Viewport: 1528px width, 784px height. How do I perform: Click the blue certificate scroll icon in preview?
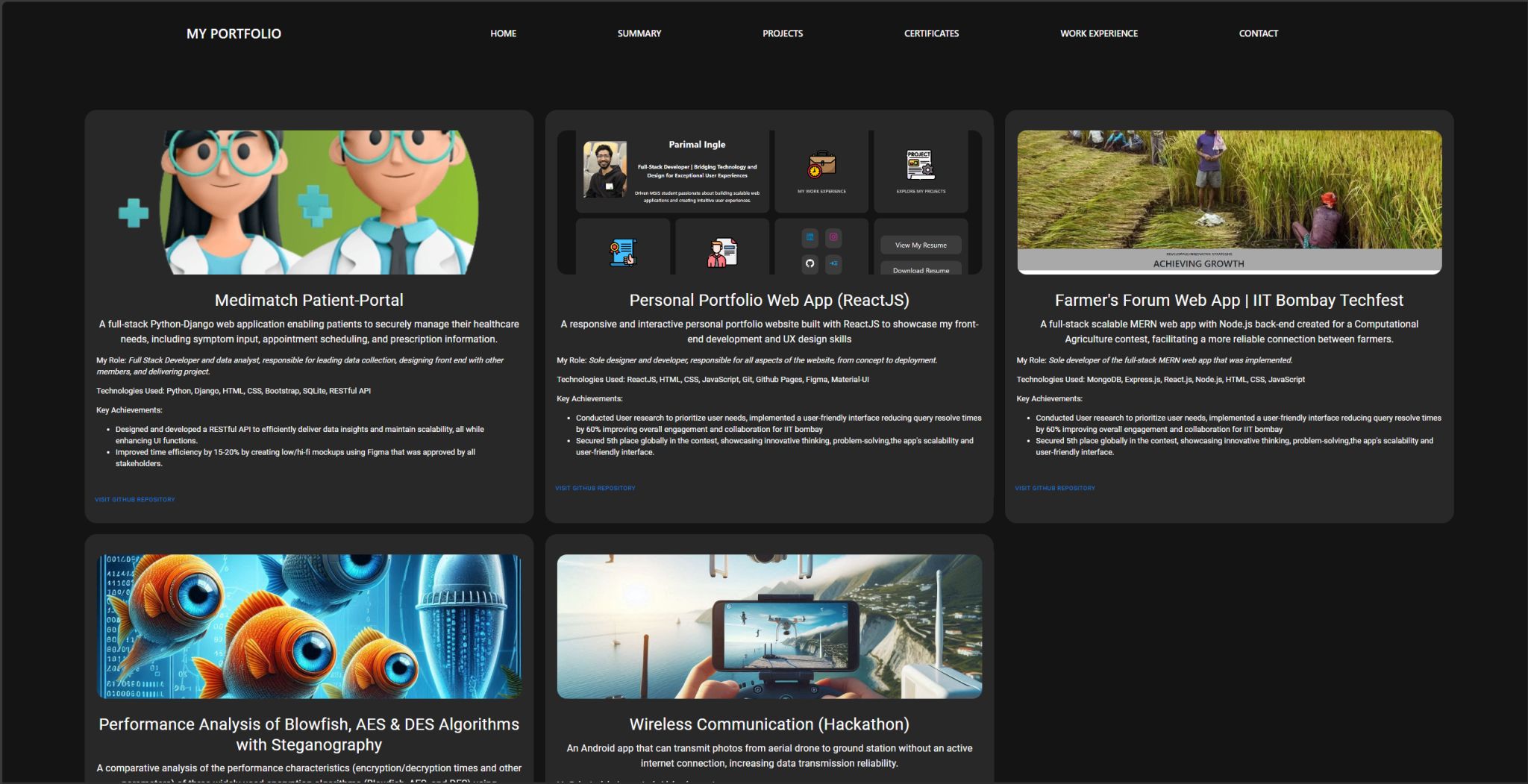(x=622, y=253)
